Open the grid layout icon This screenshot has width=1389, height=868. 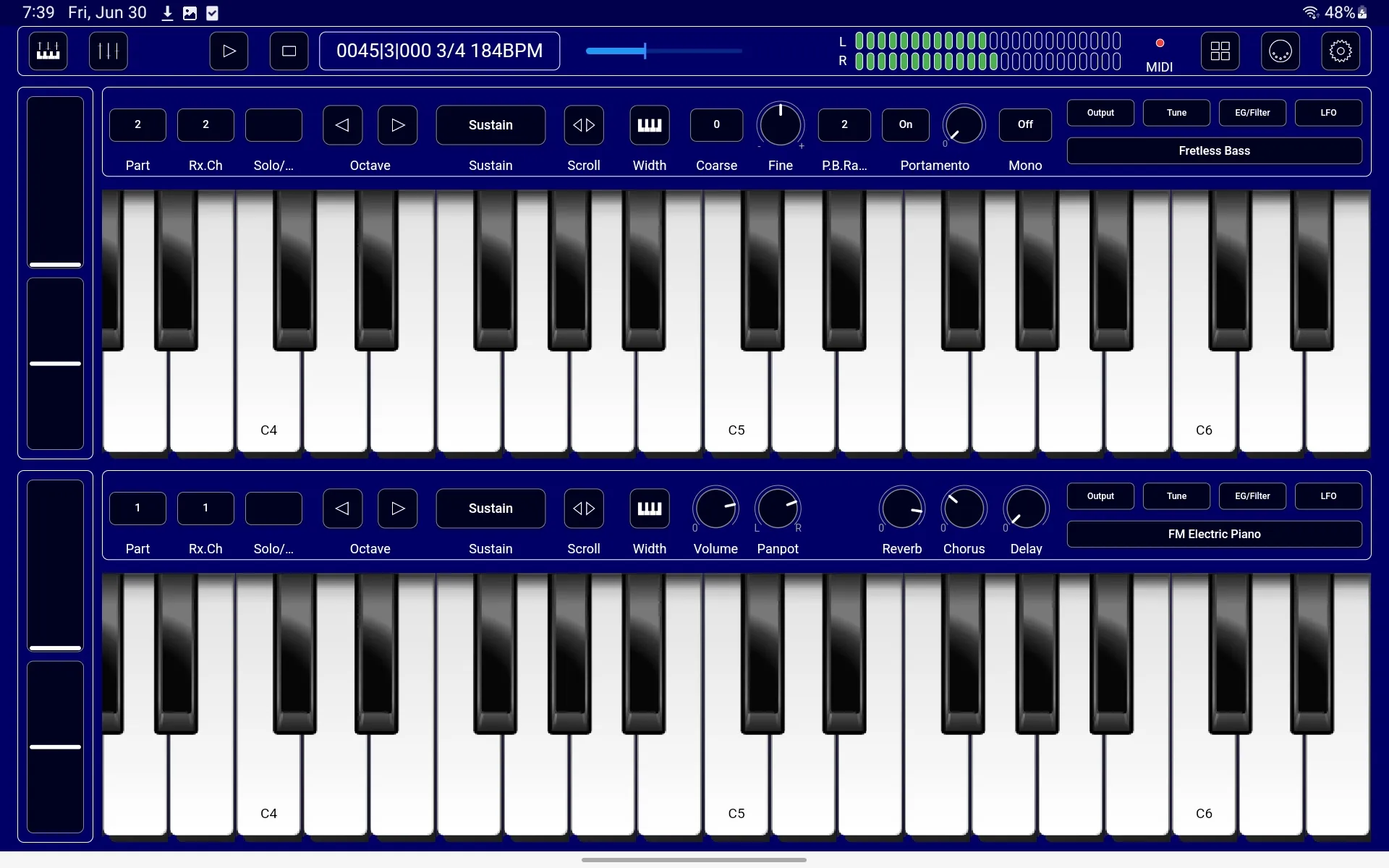point(1220,51)
